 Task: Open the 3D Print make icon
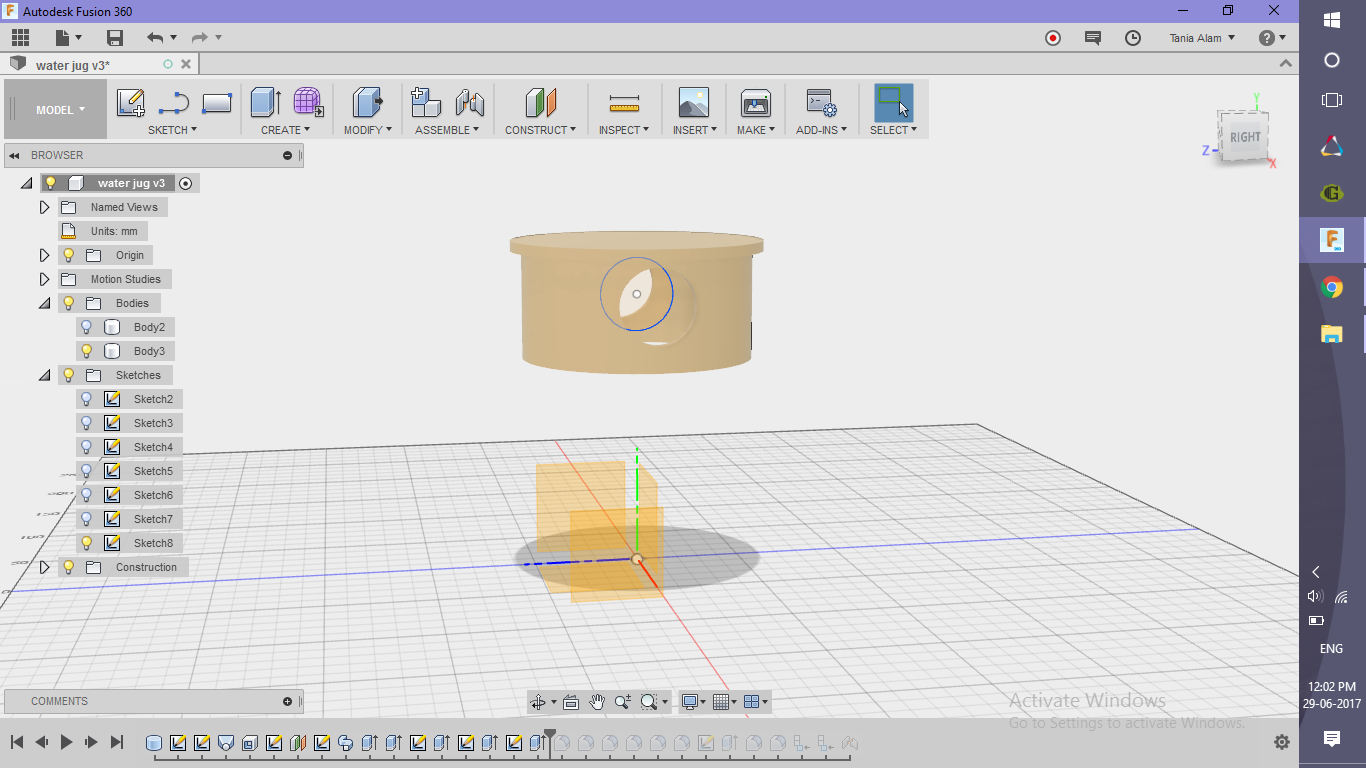(x=756, y=102)
